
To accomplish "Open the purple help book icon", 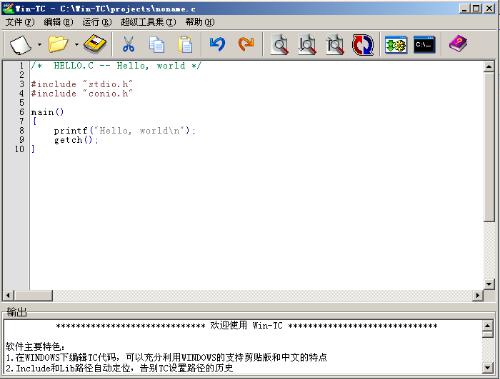I will [x=458, y=44].
